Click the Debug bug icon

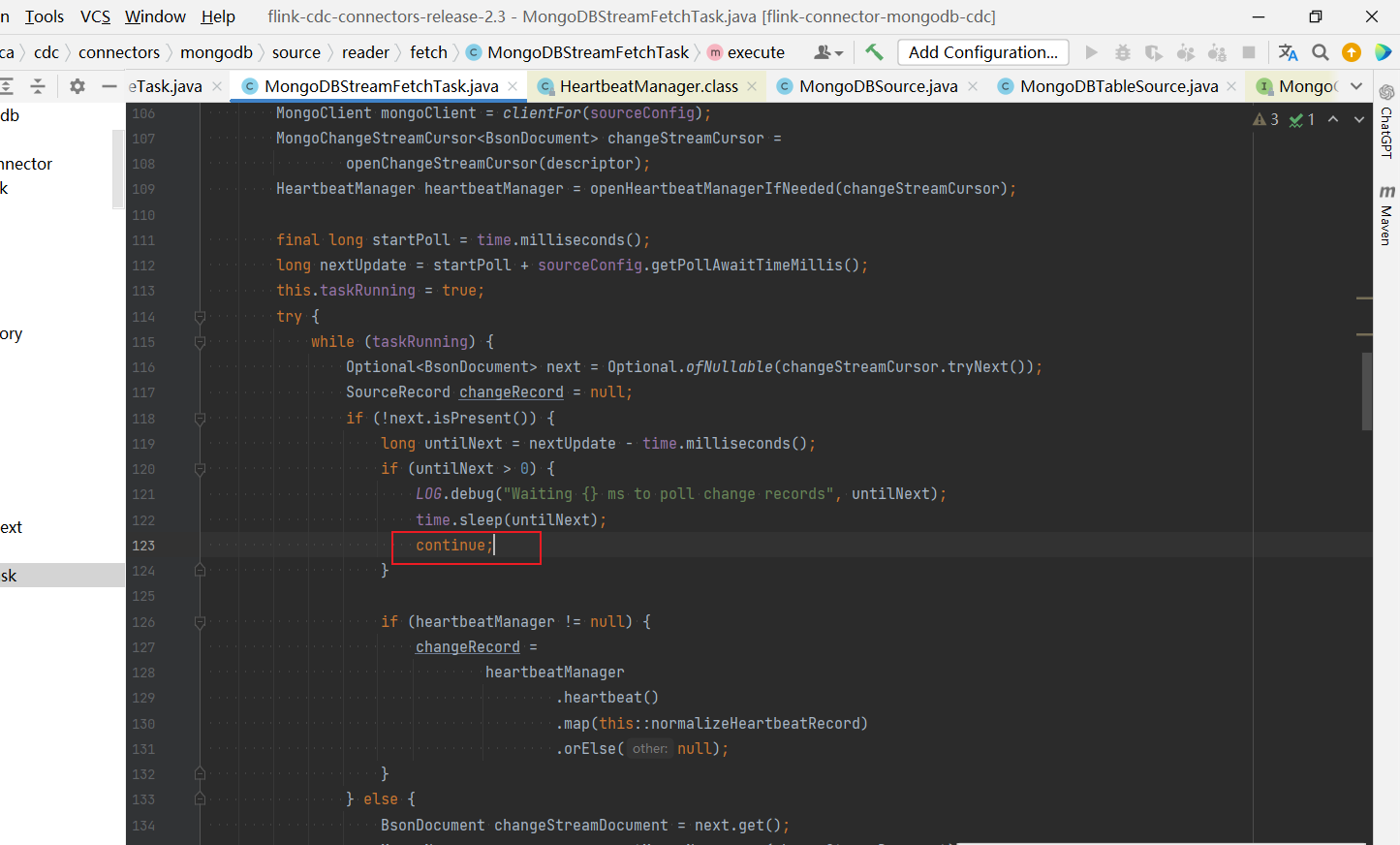(x=1123, y=52)
